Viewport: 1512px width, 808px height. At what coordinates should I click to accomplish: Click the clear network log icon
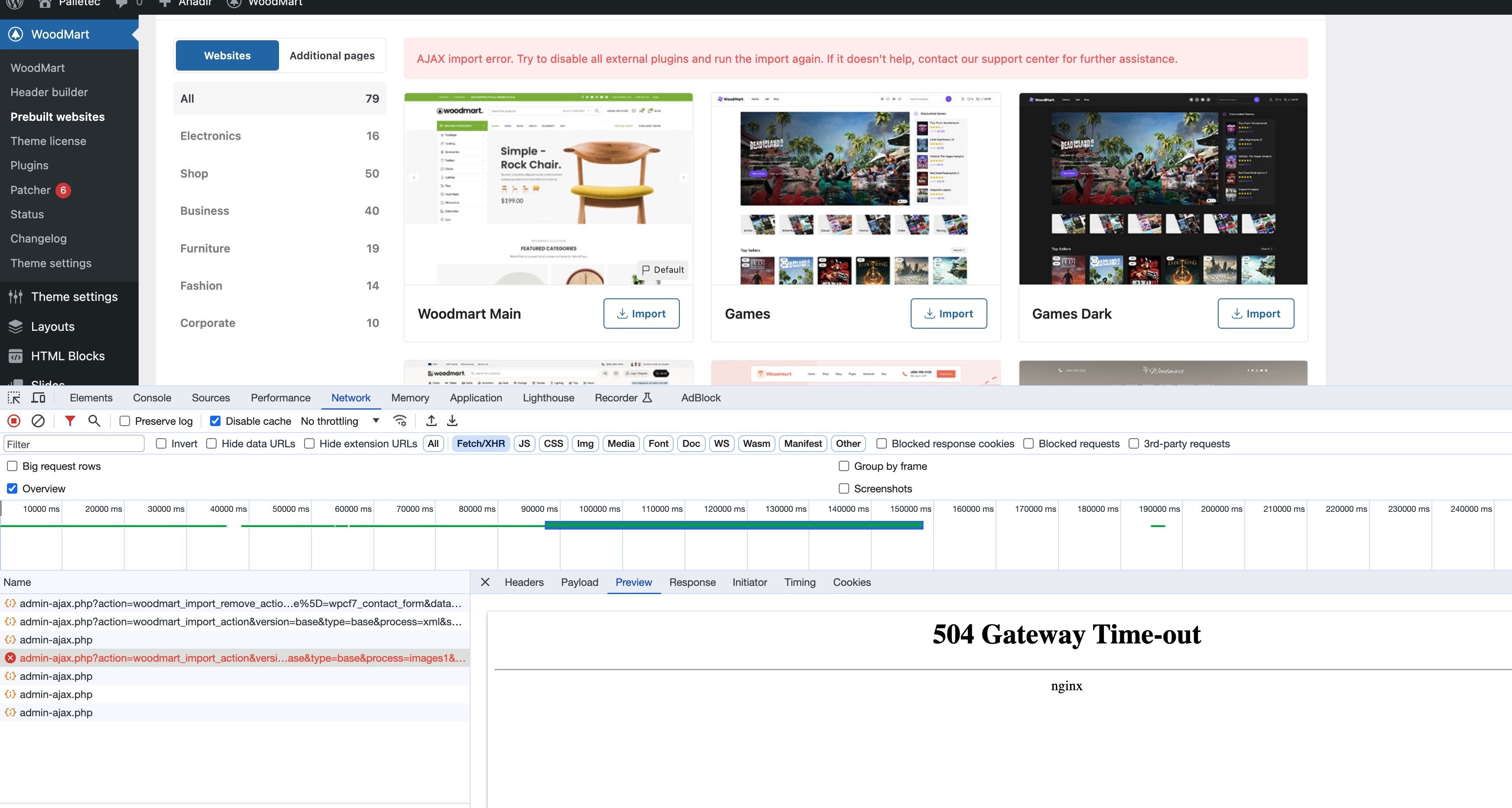pos(38,421)
